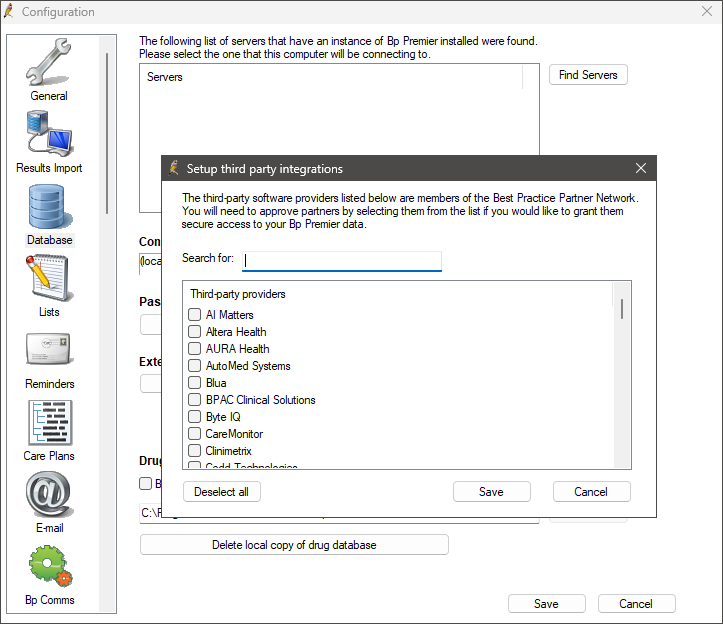Select the Database cylinder icon
This screenshot has height=624, width=723.
[49, 207]
